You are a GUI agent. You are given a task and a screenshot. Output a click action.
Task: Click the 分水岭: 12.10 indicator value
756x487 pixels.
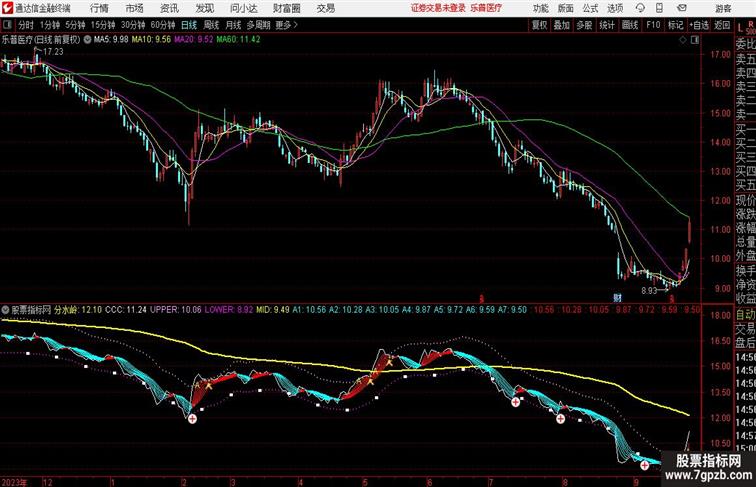(78, 310)
